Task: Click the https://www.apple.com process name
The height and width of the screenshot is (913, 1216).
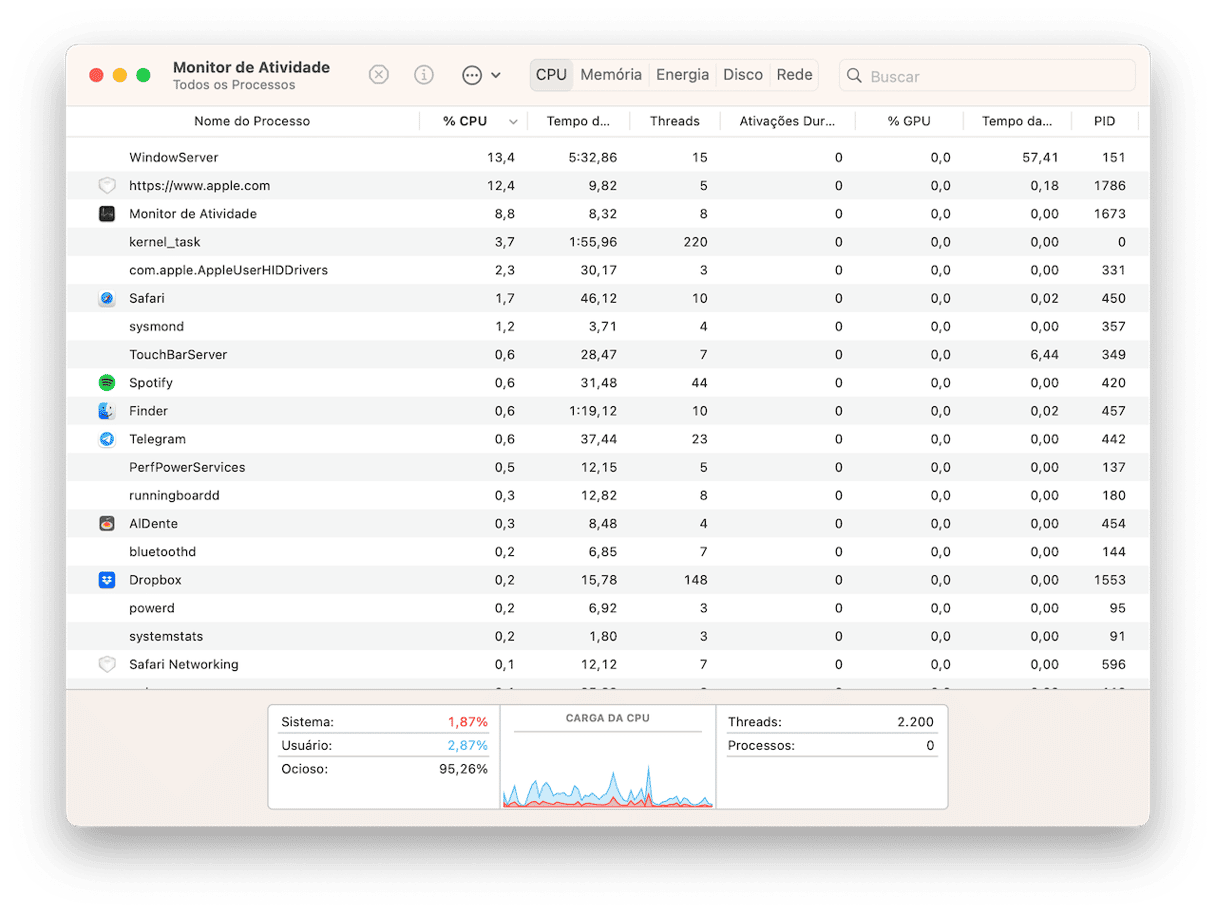Action: [199, 186]
